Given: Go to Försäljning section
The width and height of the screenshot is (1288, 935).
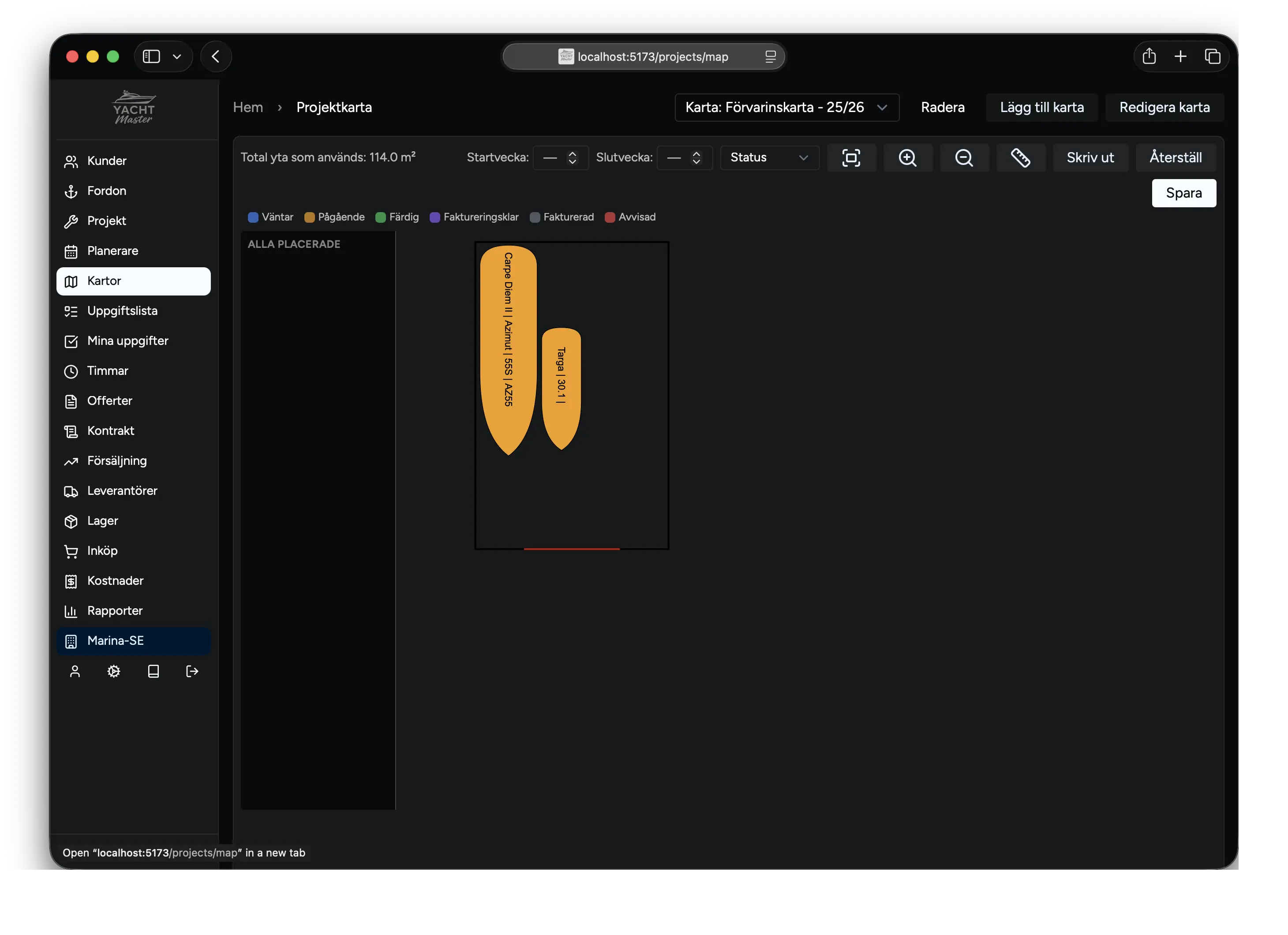Looking at the screenshot, I should click(134, 462).
